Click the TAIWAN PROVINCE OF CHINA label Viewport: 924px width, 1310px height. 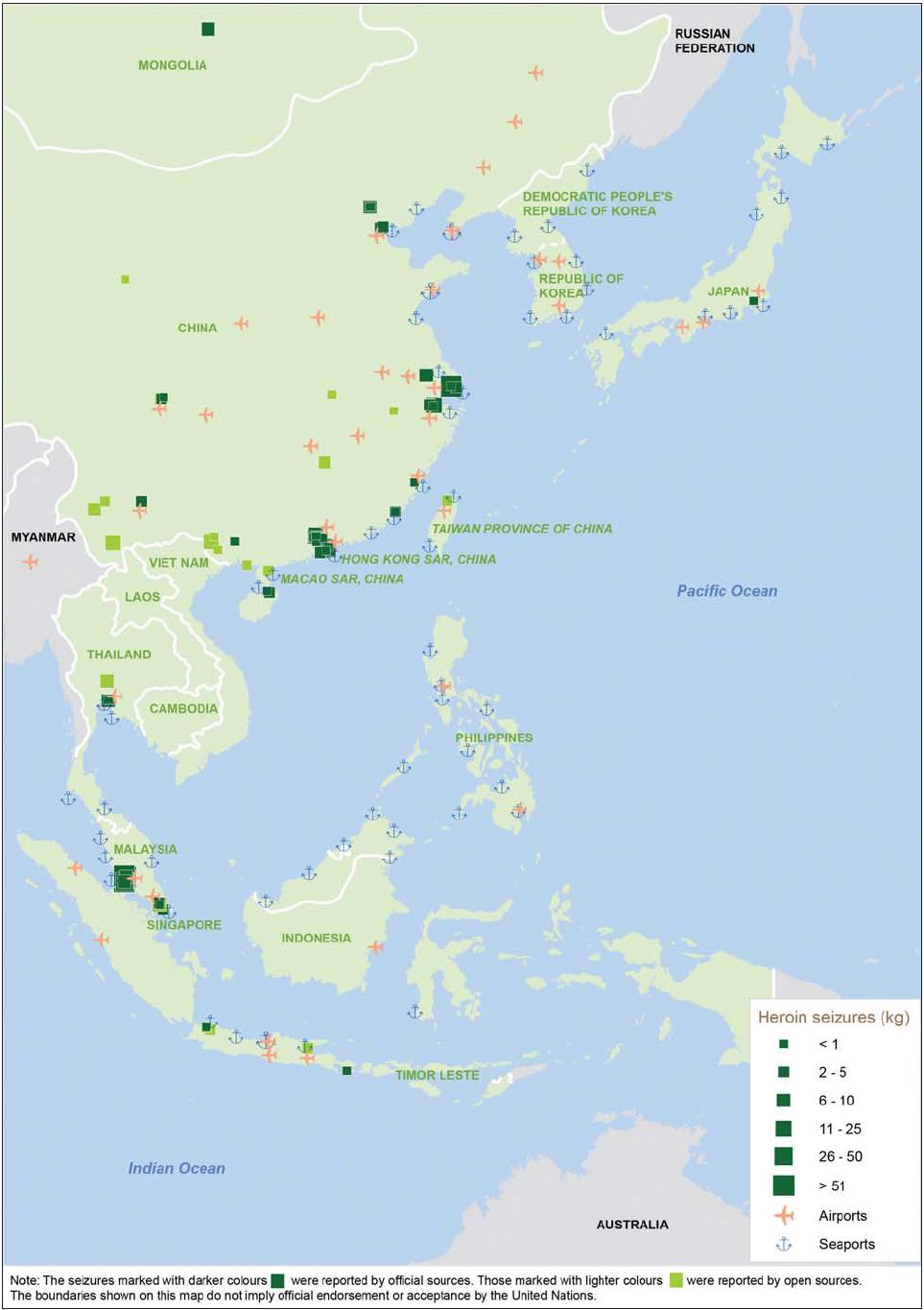pos(522,529)
